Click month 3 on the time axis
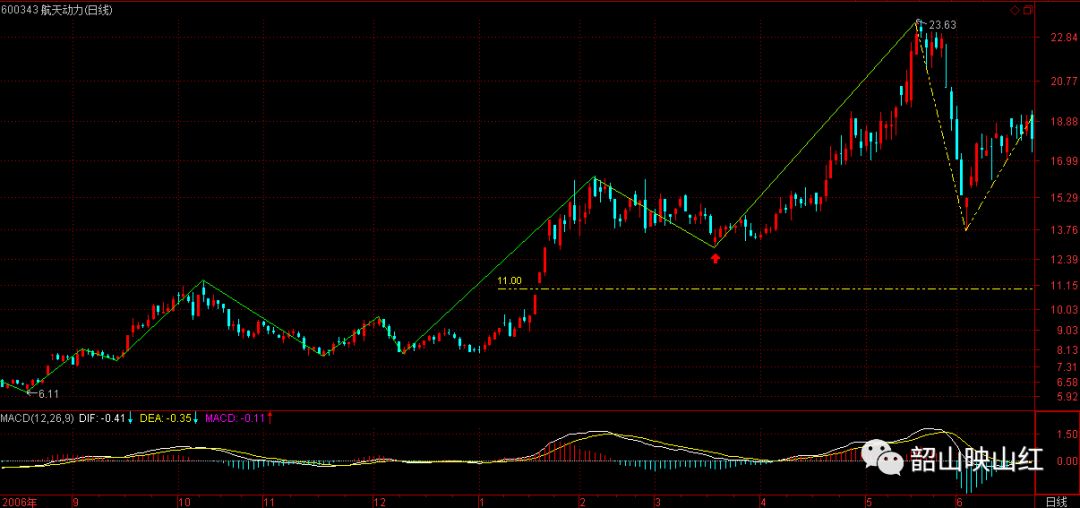Screen dimensions: 1080x508 658,502
